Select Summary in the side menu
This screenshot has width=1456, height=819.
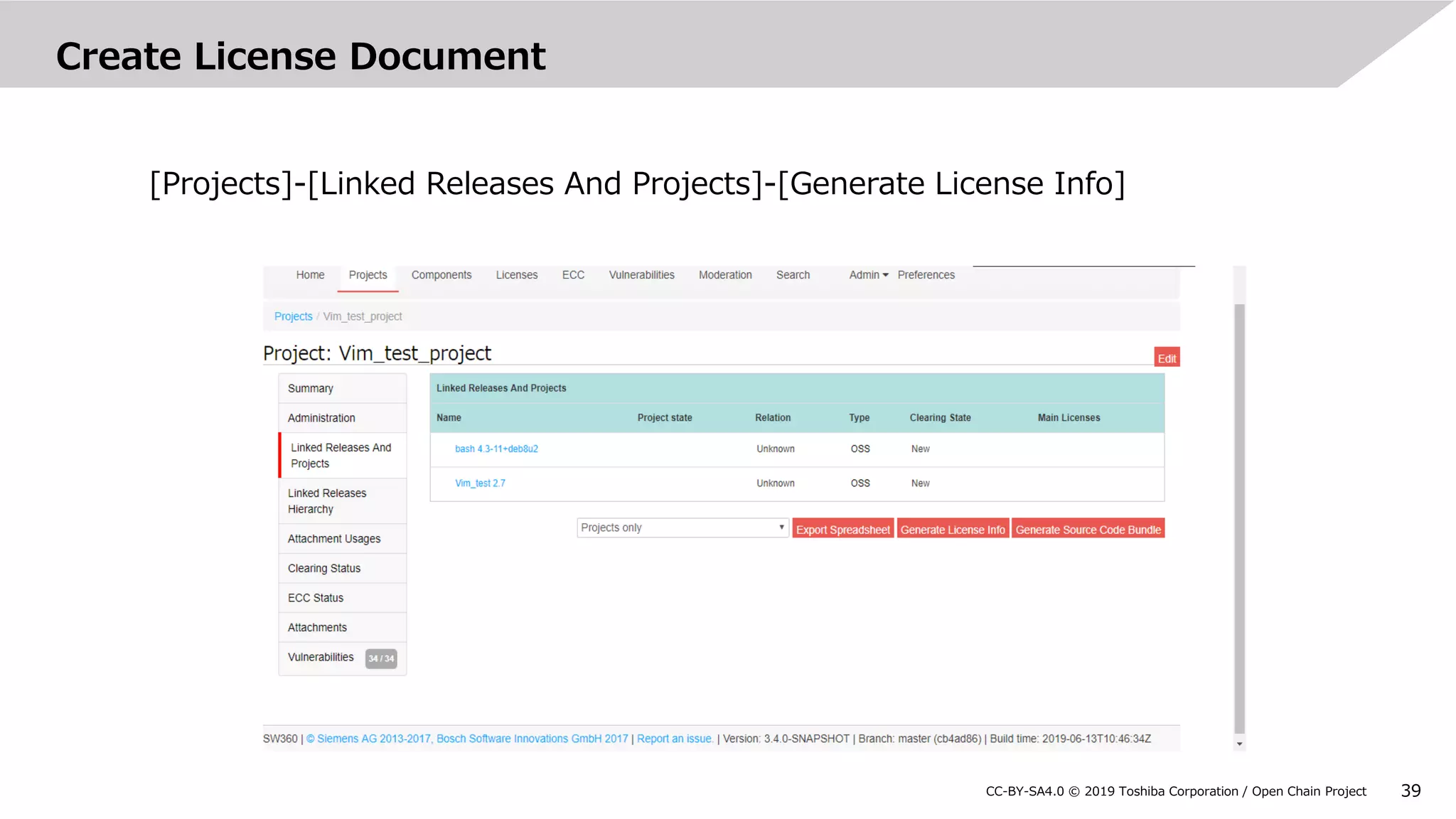coord(343,388)
